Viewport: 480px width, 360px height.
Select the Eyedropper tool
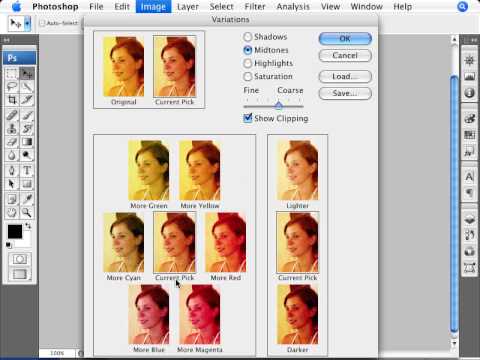coord(27,199)
